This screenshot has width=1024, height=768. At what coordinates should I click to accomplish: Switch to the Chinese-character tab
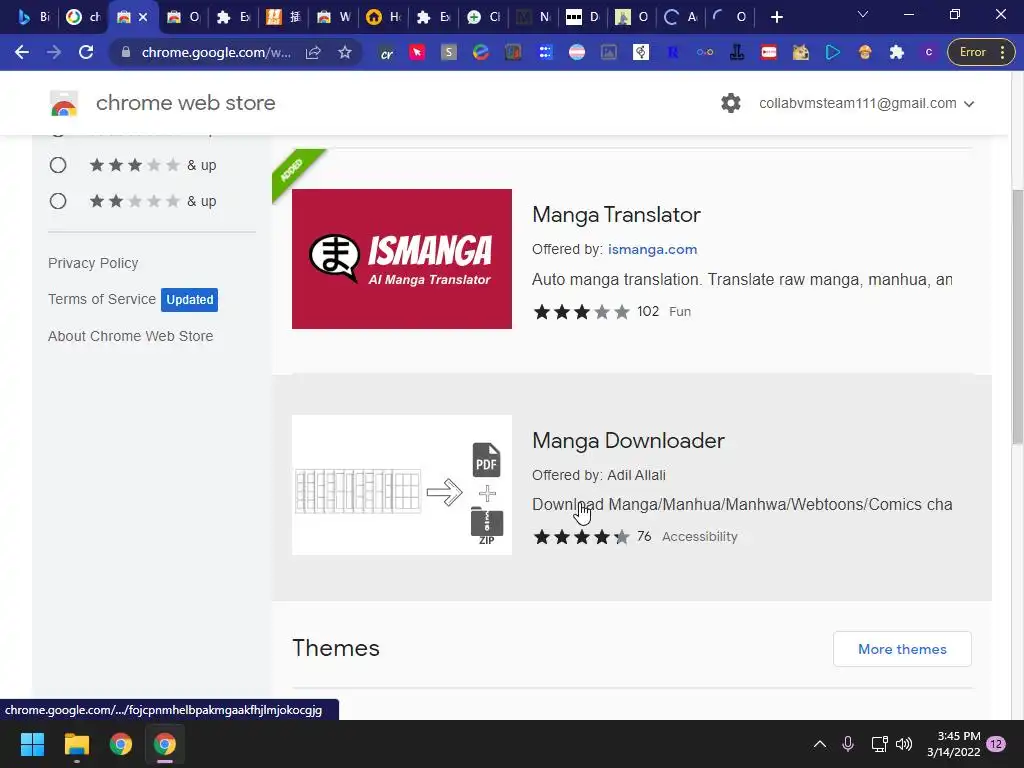pyautogui.click(x=284, y=17)
